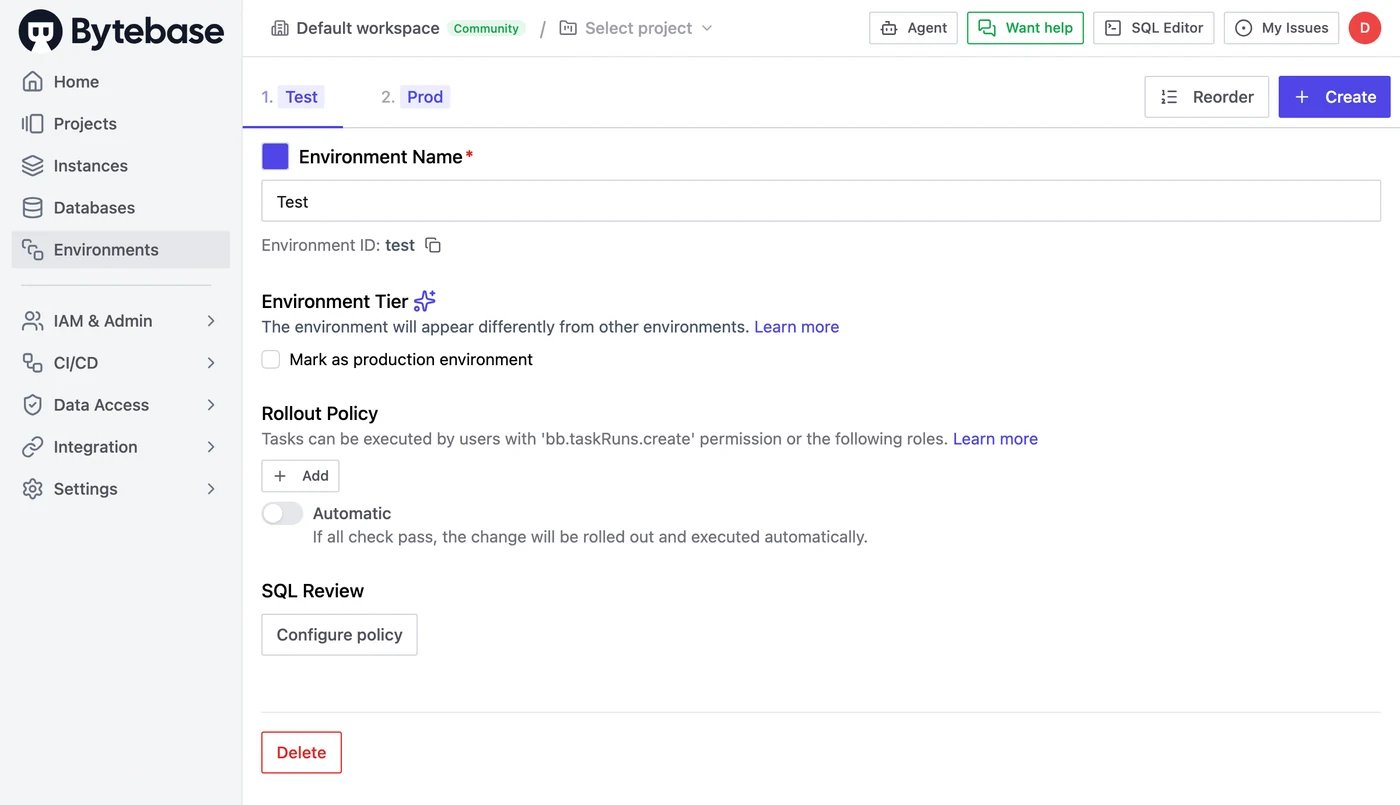The image size is (1400, 805).
Task: Enable the Automatic rollout toggle
Action: click(282, 514)
